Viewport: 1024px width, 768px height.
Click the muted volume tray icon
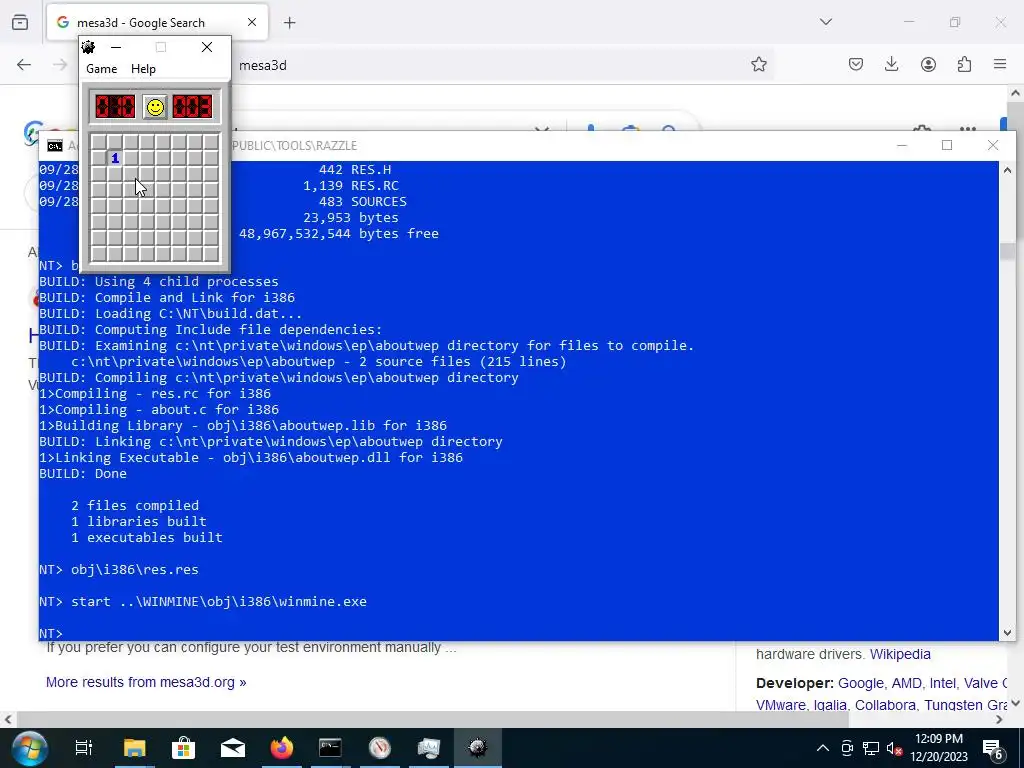pyautogui.click(x=895, y=748)
